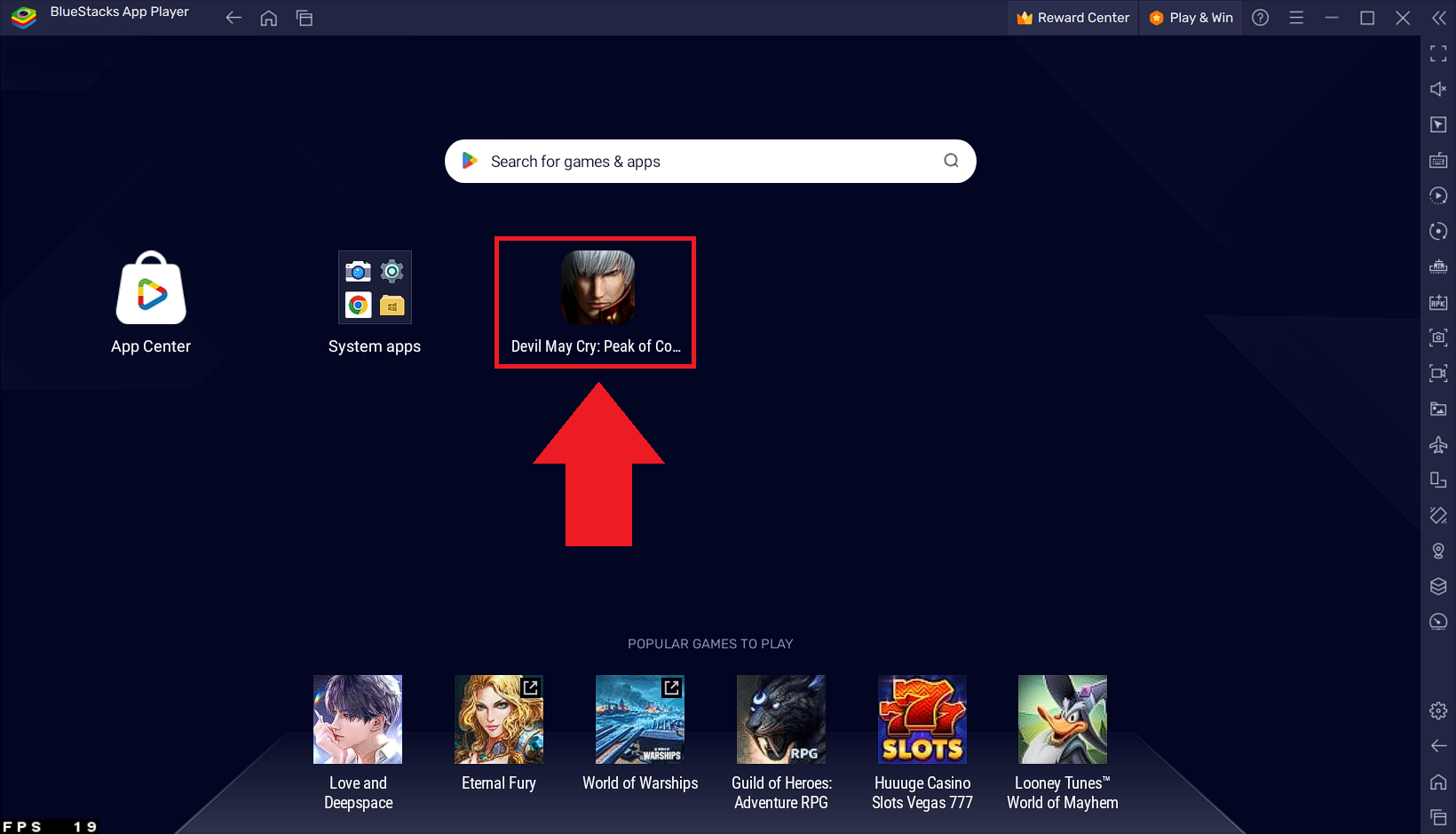This screenshot has width=1456, height=834.
Task: Open the hamburger menu
Action: (x=1296, y=18)
